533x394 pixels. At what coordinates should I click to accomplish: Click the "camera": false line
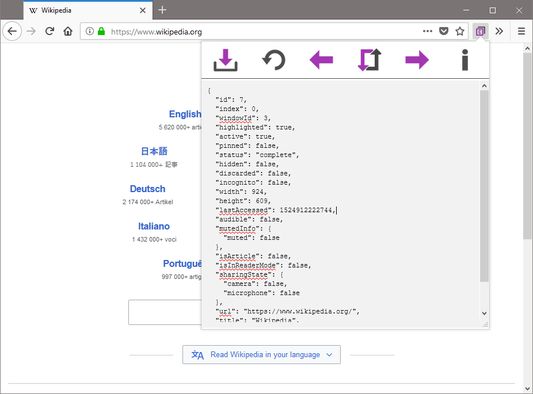255,284
